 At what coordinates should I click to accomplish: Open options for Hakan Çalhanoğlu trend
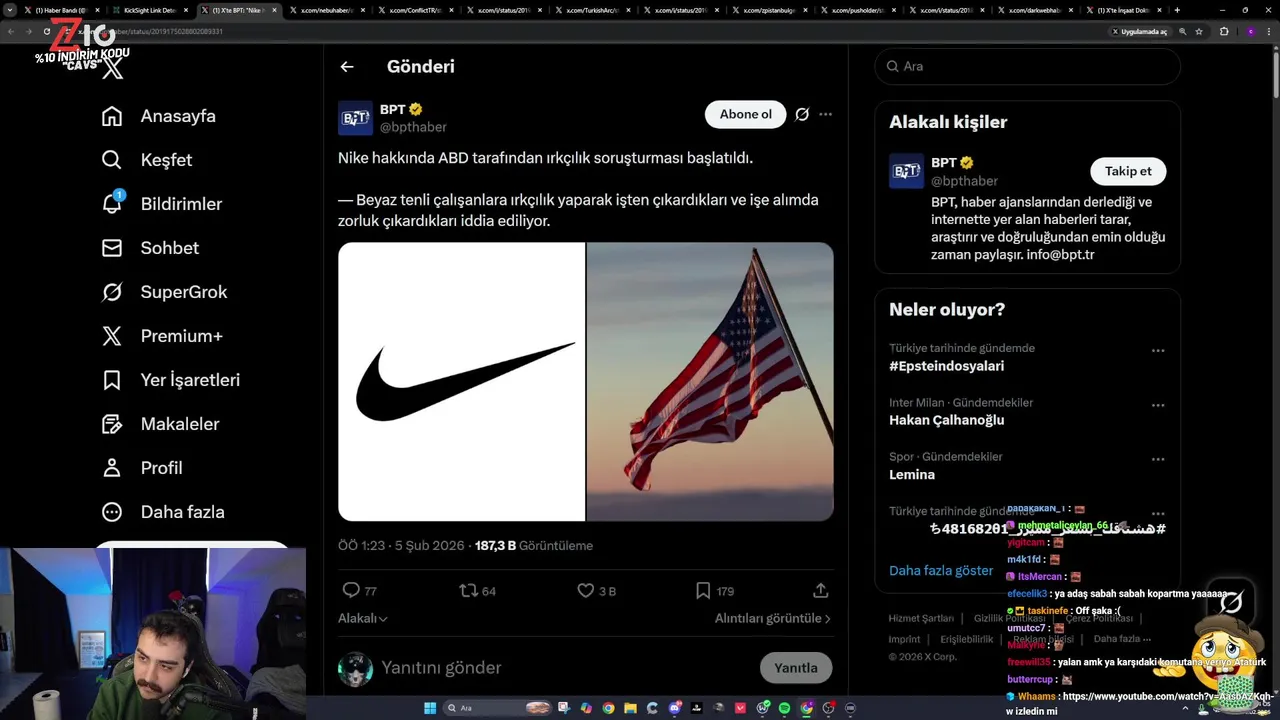click(1158, 405)
